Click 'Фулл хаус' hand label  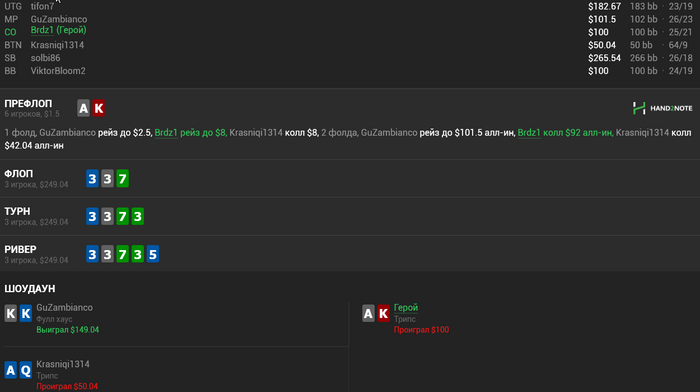pos(54,319)
